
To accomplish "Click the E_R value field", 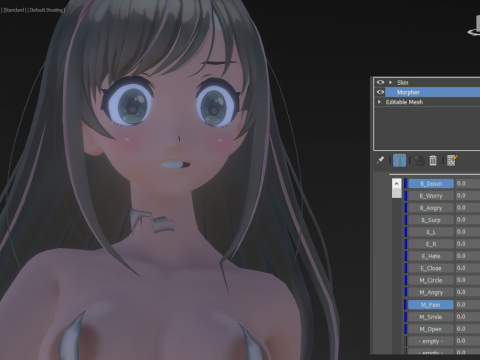I will tap(468, 244).
